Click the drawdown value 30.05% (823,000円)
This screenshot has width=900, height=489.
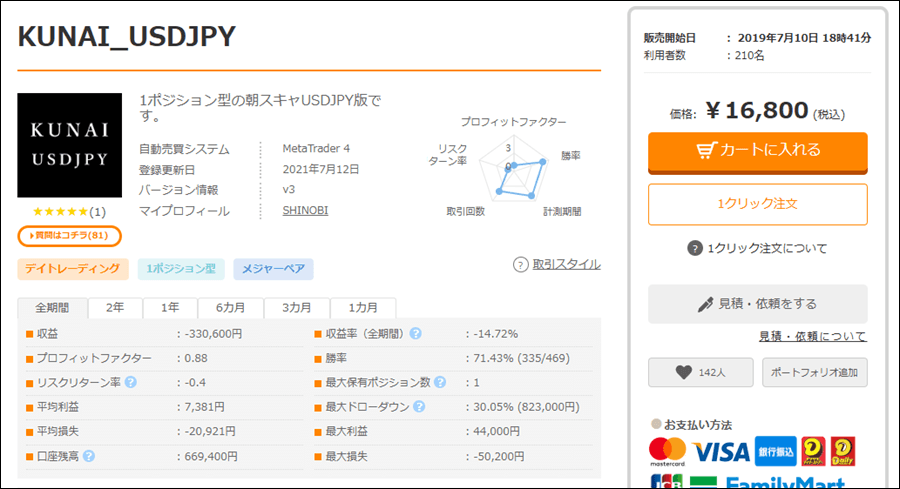click(526, 407)
